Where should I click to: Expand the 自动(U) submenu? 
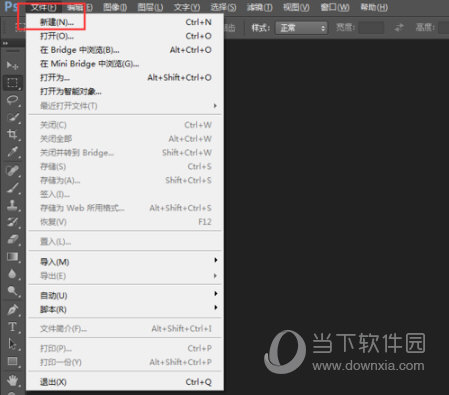coord(216,294)
